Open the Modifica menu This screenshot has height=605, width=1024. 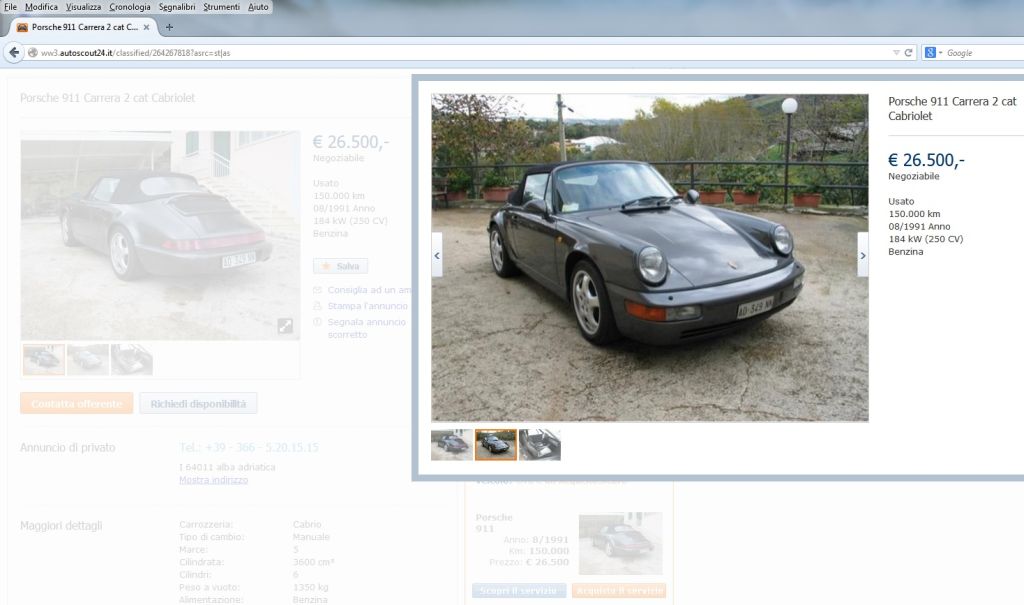(x=41, y=7)
